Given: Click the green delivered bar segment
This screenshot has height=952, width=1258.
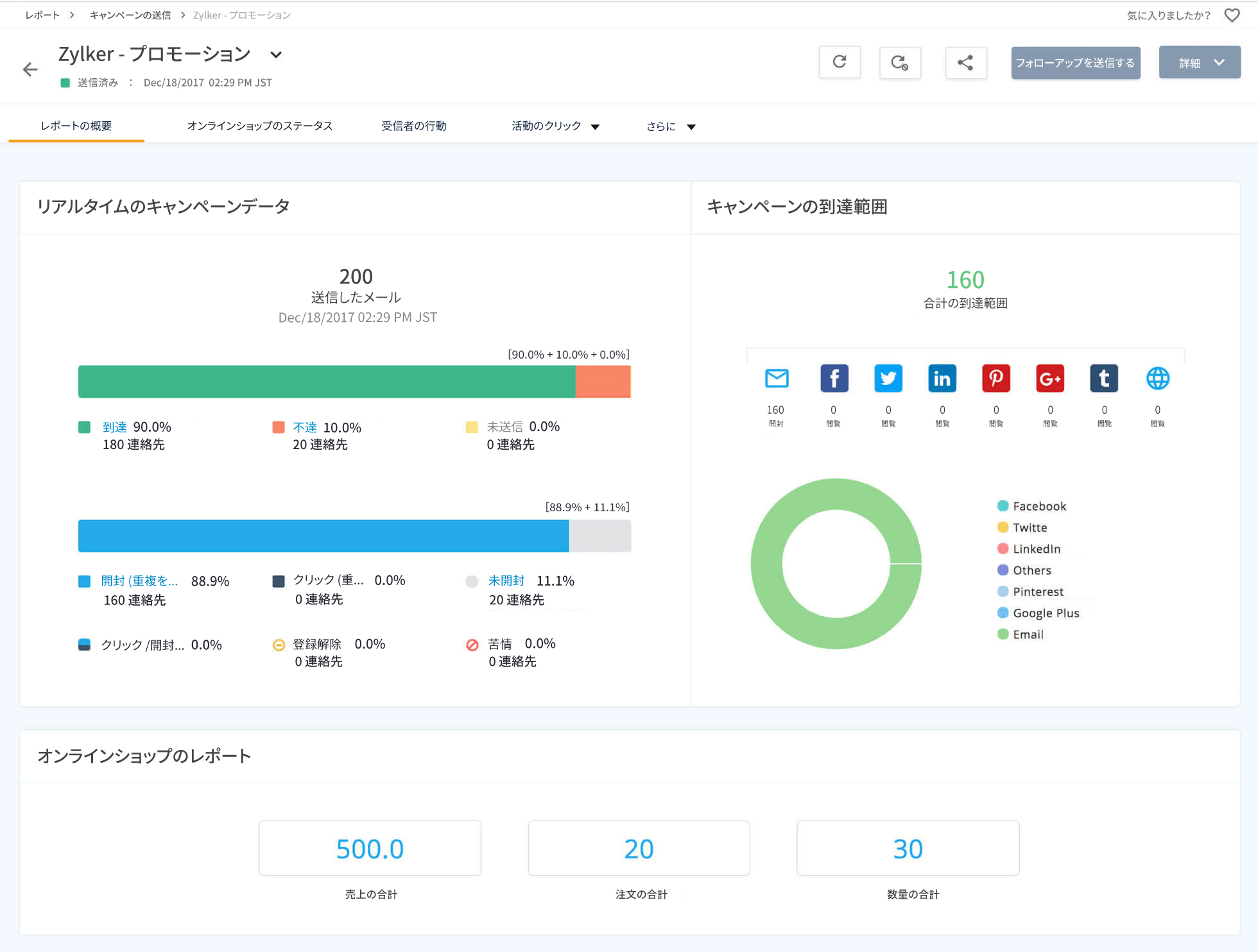Looking at the screenshot, I should pos(327,382).
